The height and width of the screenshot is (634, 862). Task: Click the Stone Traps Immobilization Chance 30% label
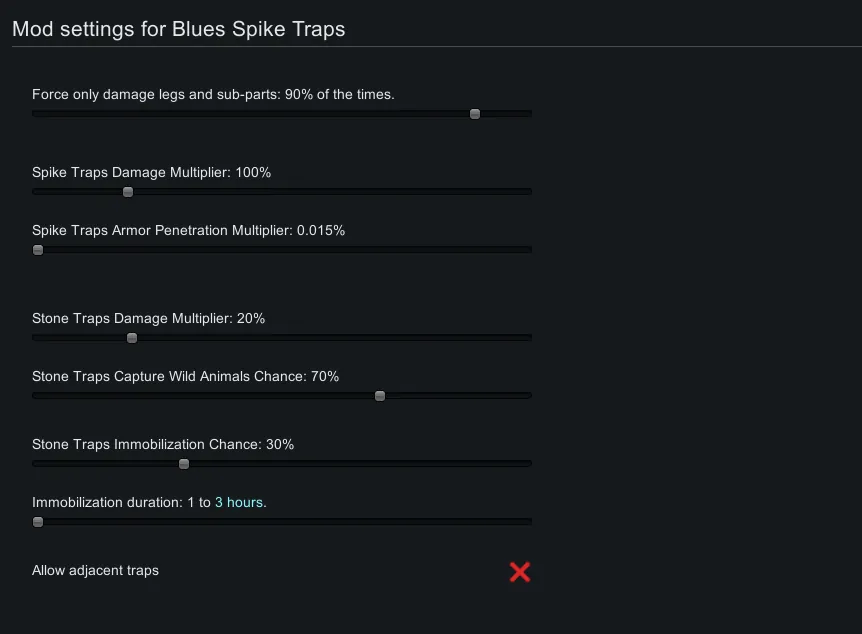tap(163, 445)
